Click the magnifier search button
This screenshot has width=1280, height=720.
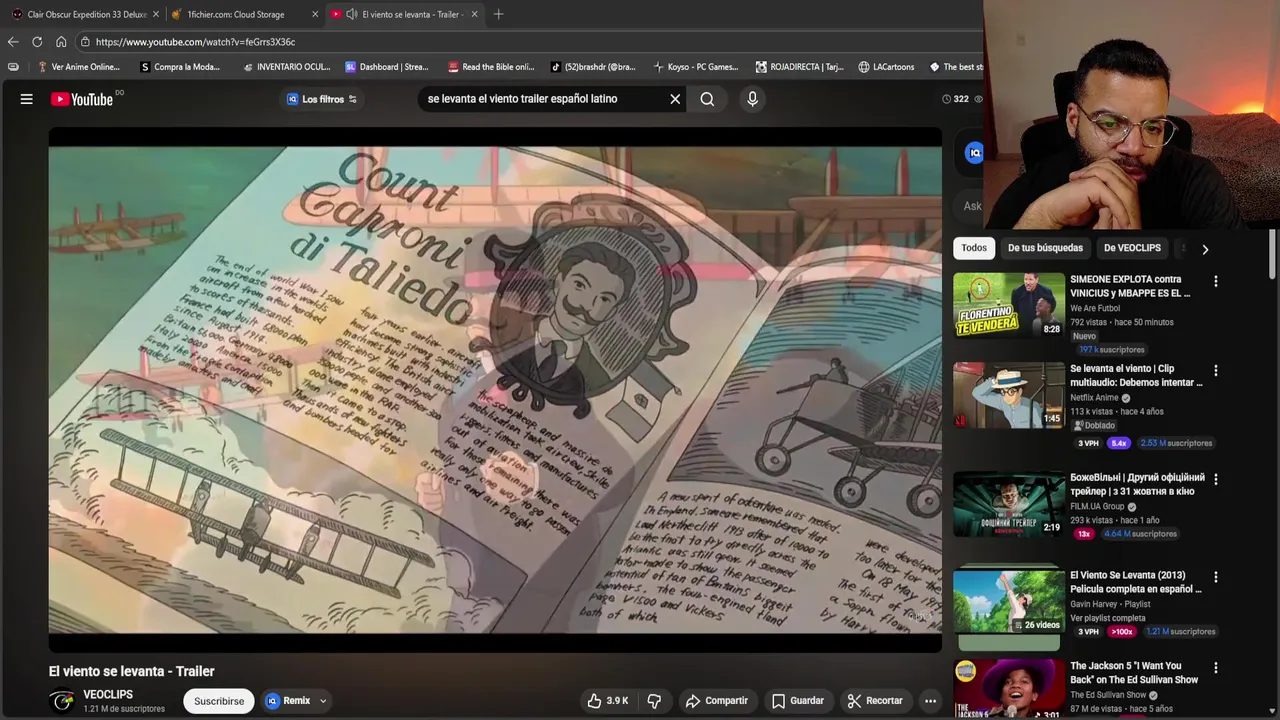tap(707, 99)
